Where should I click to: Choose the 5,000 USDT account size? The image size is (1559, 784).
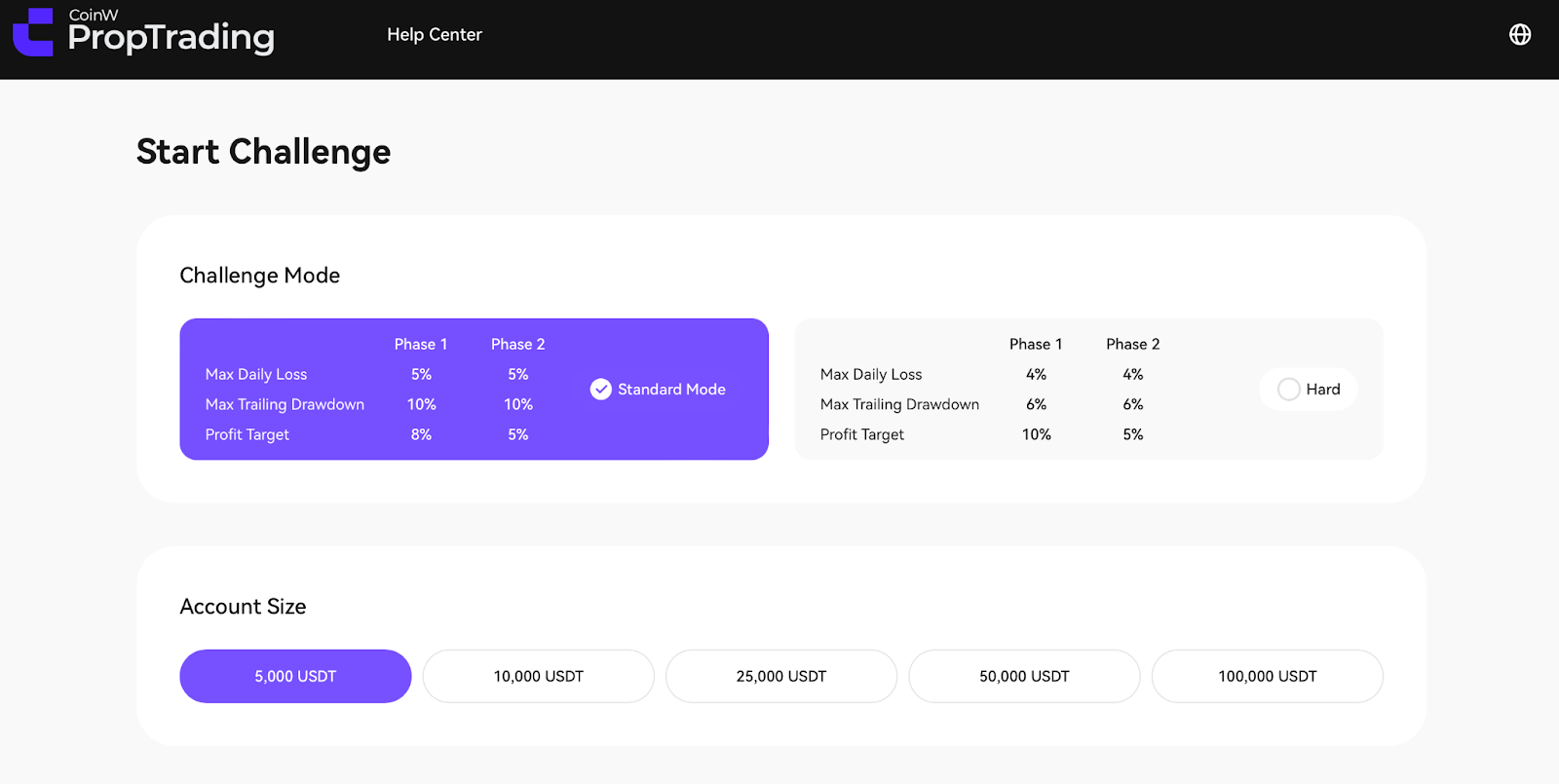coord(295,676)
